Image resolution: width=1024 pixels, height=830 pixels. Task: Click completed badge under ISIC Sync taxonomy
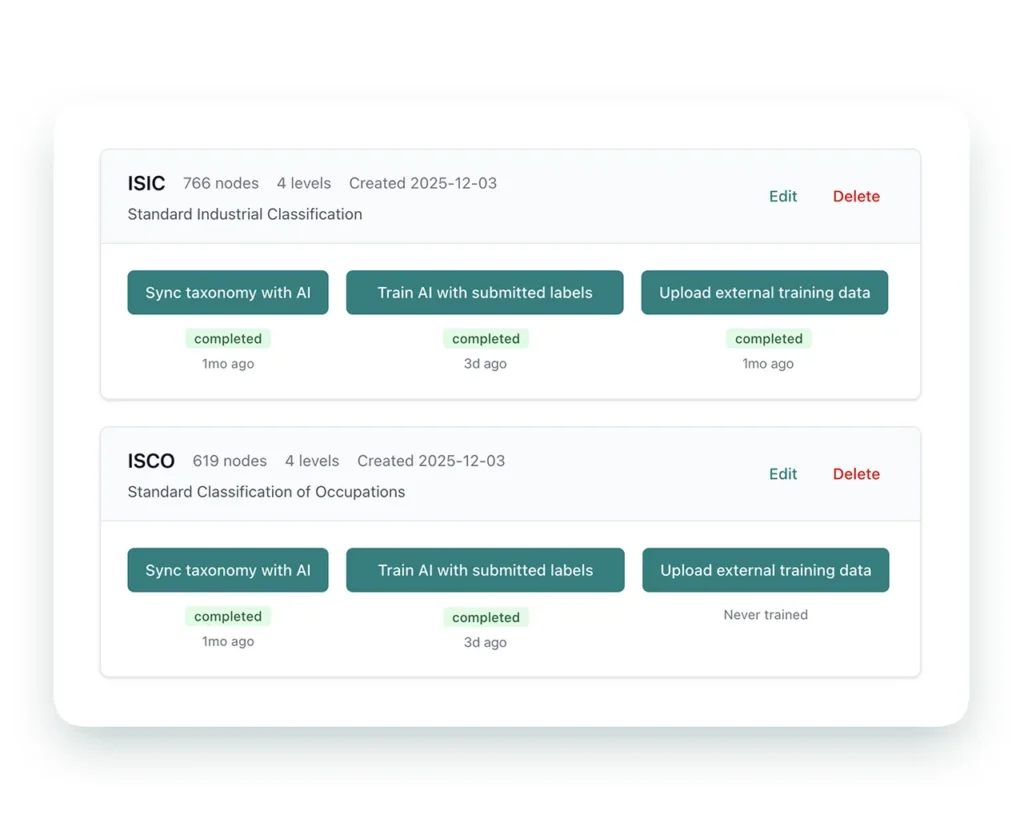pos(228,339)
